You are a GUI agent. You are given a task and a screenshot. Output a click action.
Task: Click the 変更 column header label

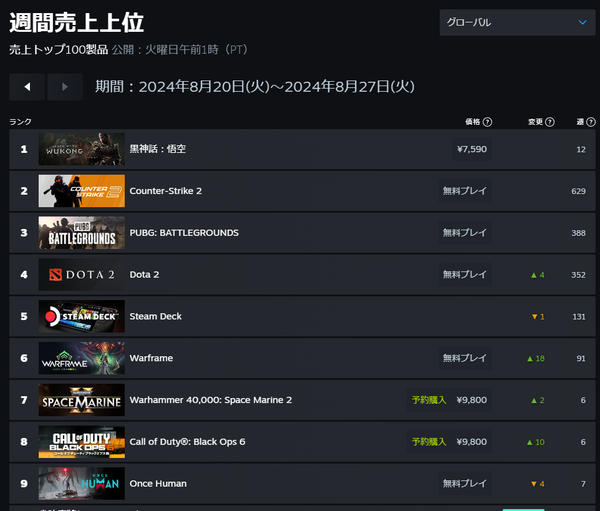pos(535,122)
